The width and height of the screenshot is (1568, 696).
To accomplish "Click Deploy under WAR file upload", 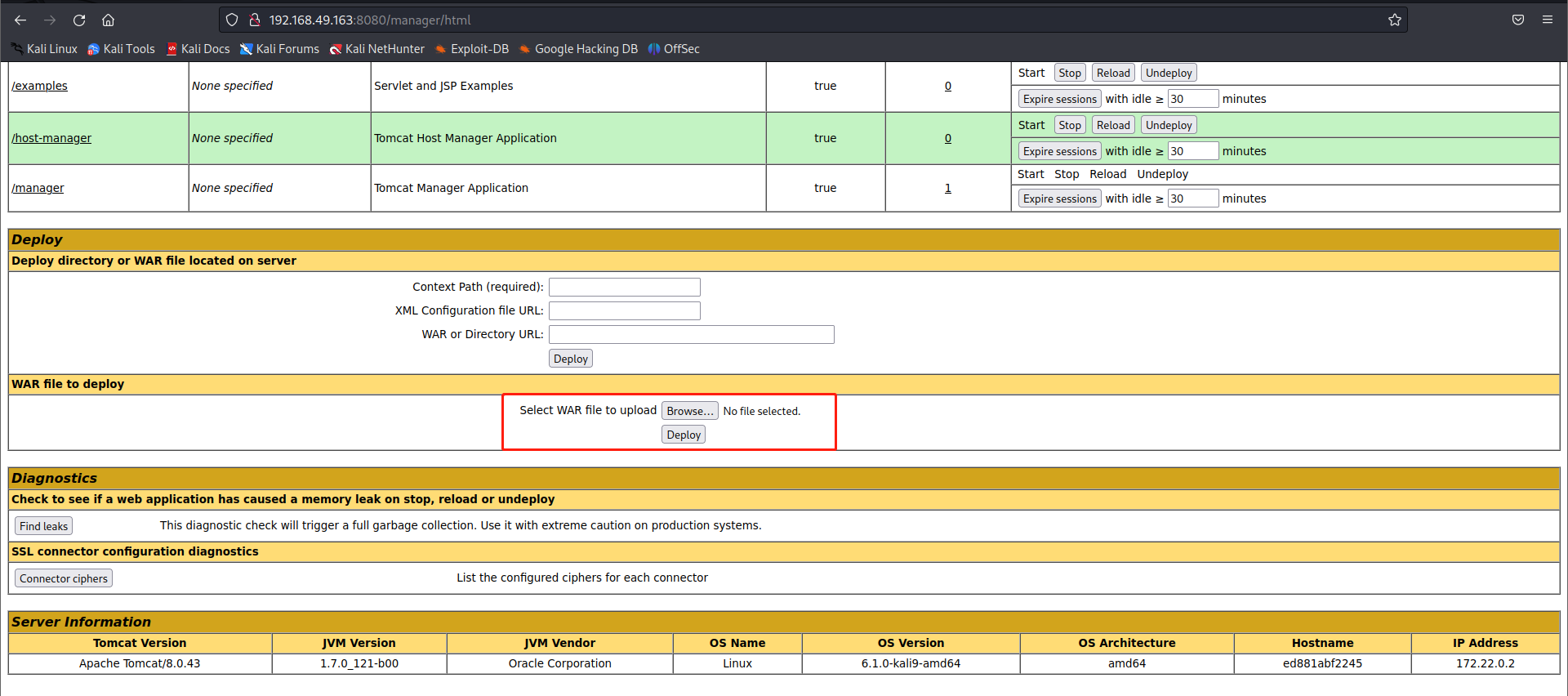I will (x=683, y=435).
